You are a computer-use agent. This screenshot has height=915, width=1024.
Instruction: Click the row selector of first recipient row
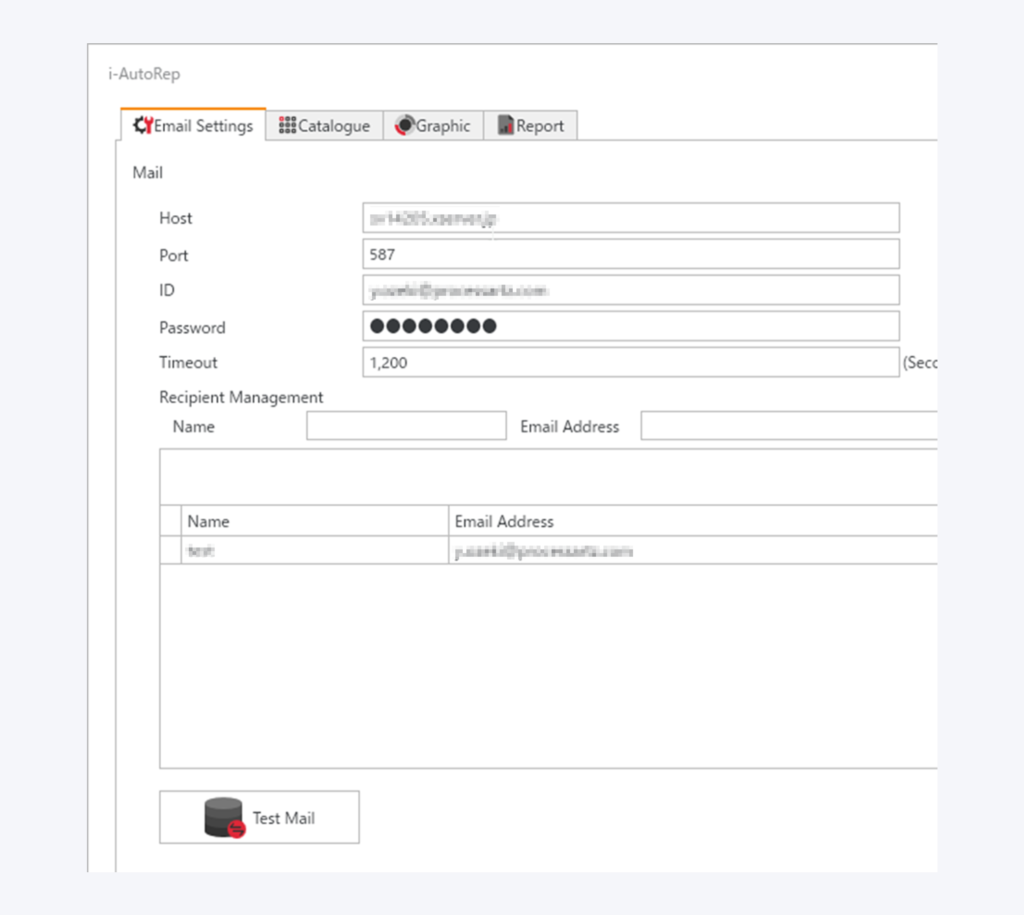click(x=171, y=550)
